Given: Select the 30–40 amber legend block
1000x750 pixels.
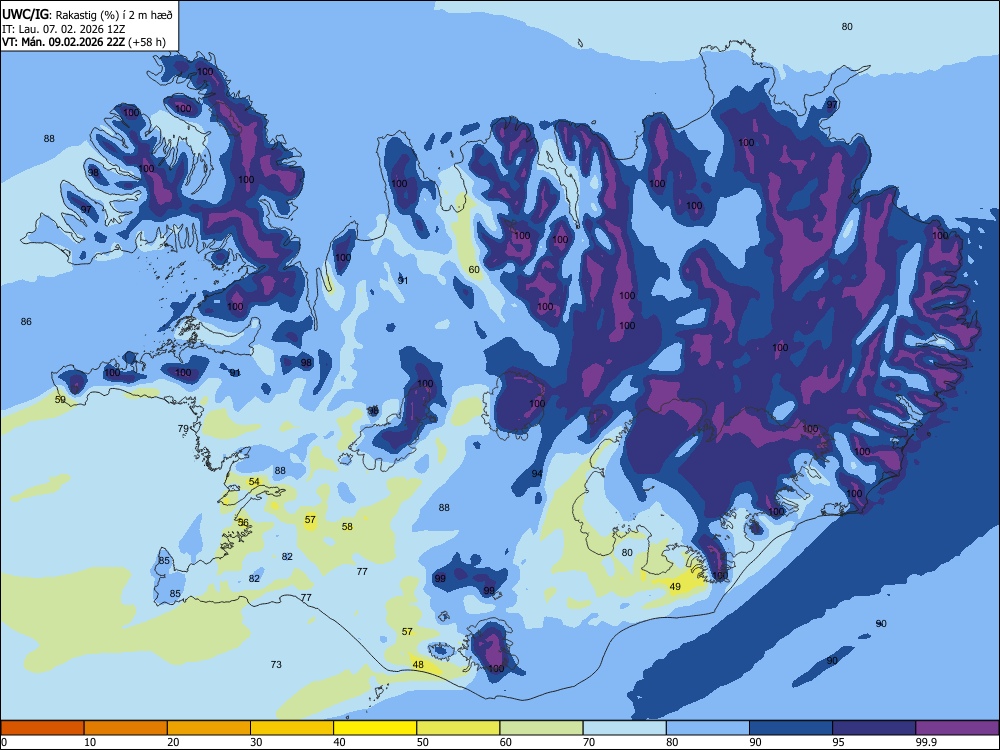Looking at the screenshot, I should [x=292, y=728].
